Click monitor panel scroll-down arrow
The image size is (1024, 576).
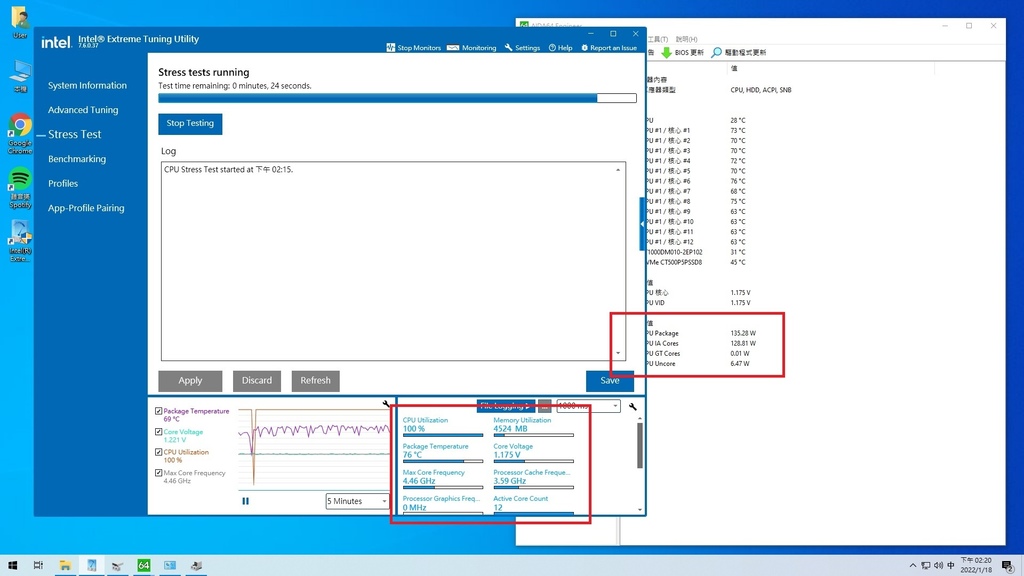coord(639,509)
